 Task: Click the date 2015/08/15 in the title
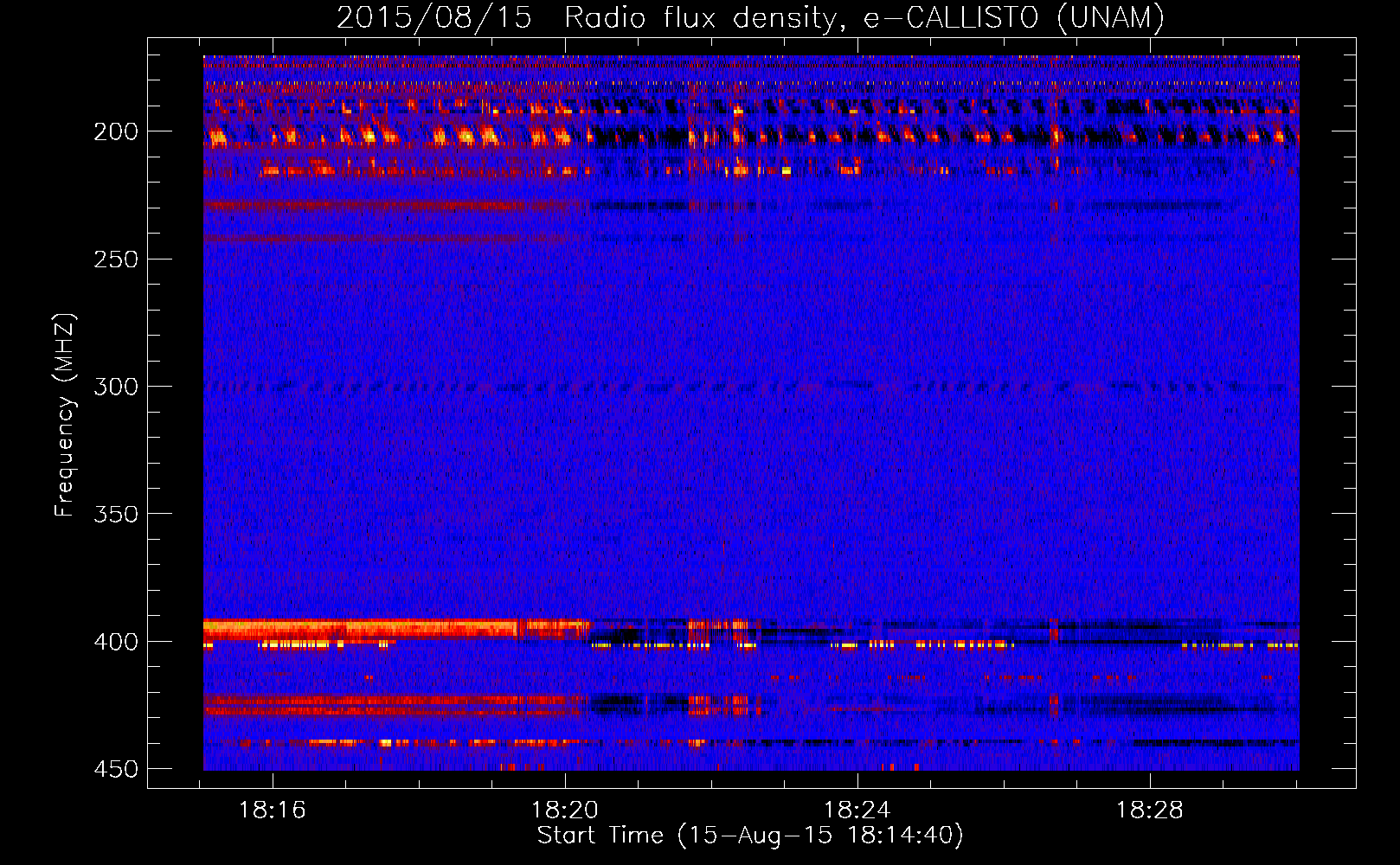pyautogui.click(x=433, y=18)
